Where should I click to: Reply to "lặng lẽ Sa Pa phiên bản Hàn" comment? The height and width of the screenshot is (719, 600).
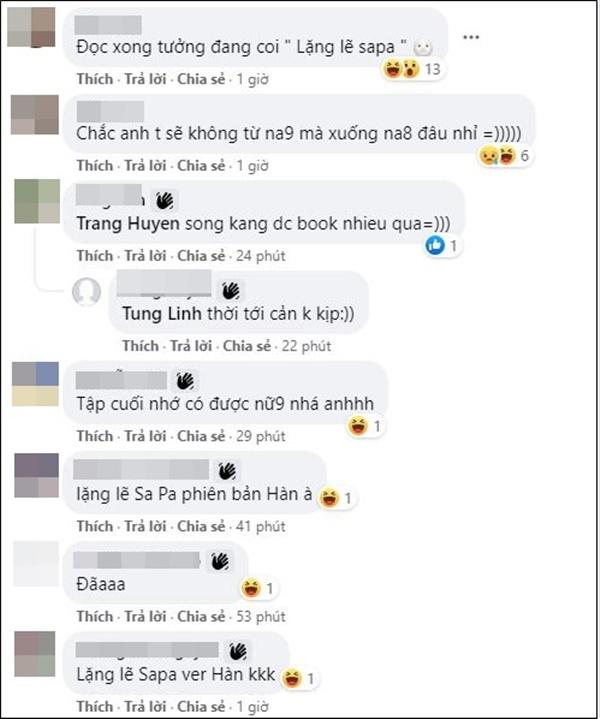145,526
